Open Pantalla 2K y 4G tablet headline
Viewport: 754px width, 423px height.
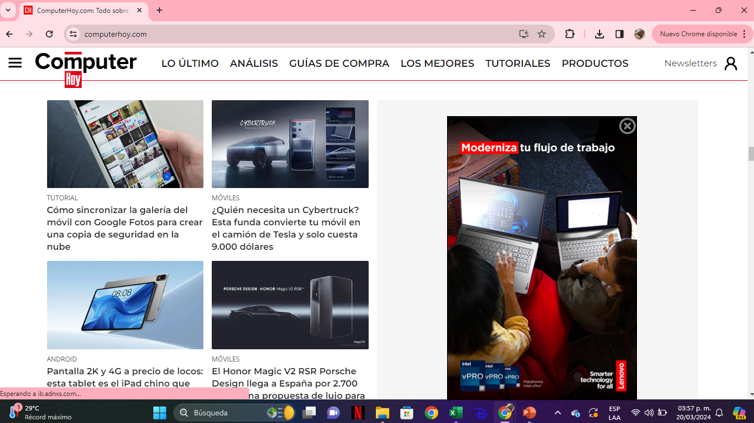pos(125,377)
